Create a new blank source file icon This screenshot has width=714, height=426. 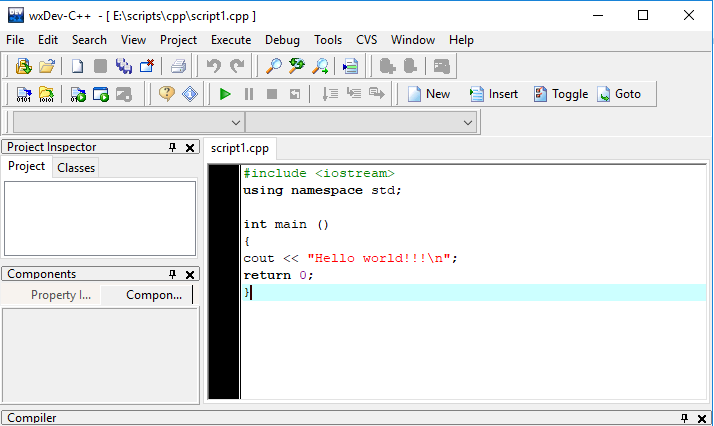(77, 66)
